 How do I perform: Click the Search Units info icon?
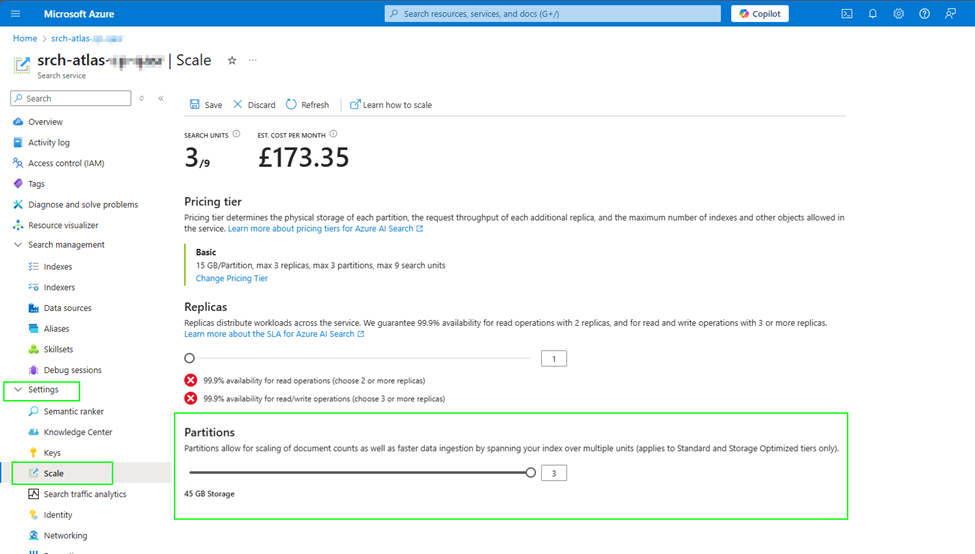pyautogui.click(x=236, y=134)
